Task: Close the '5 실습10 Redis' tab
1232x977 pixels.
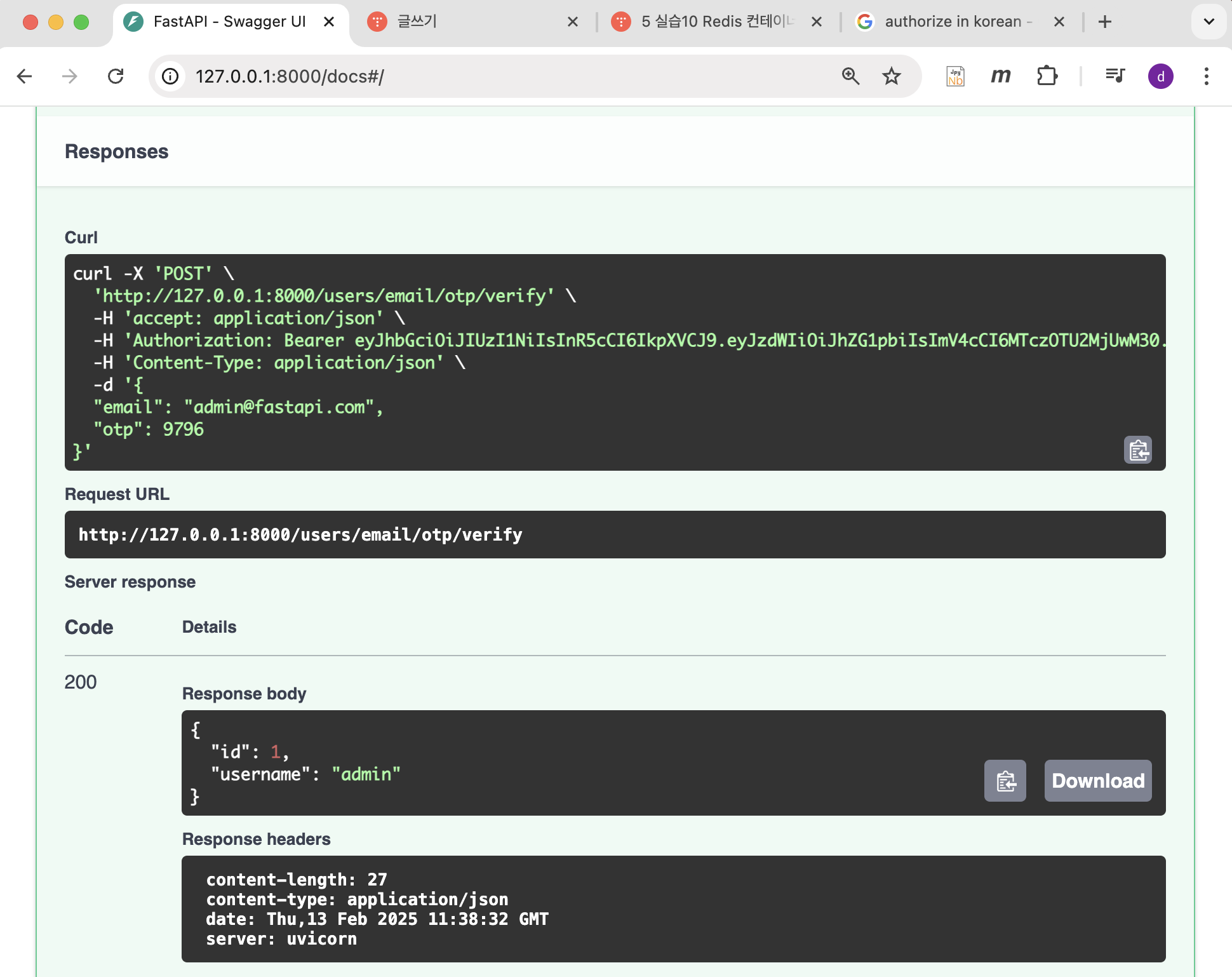Action: [817, 22]
